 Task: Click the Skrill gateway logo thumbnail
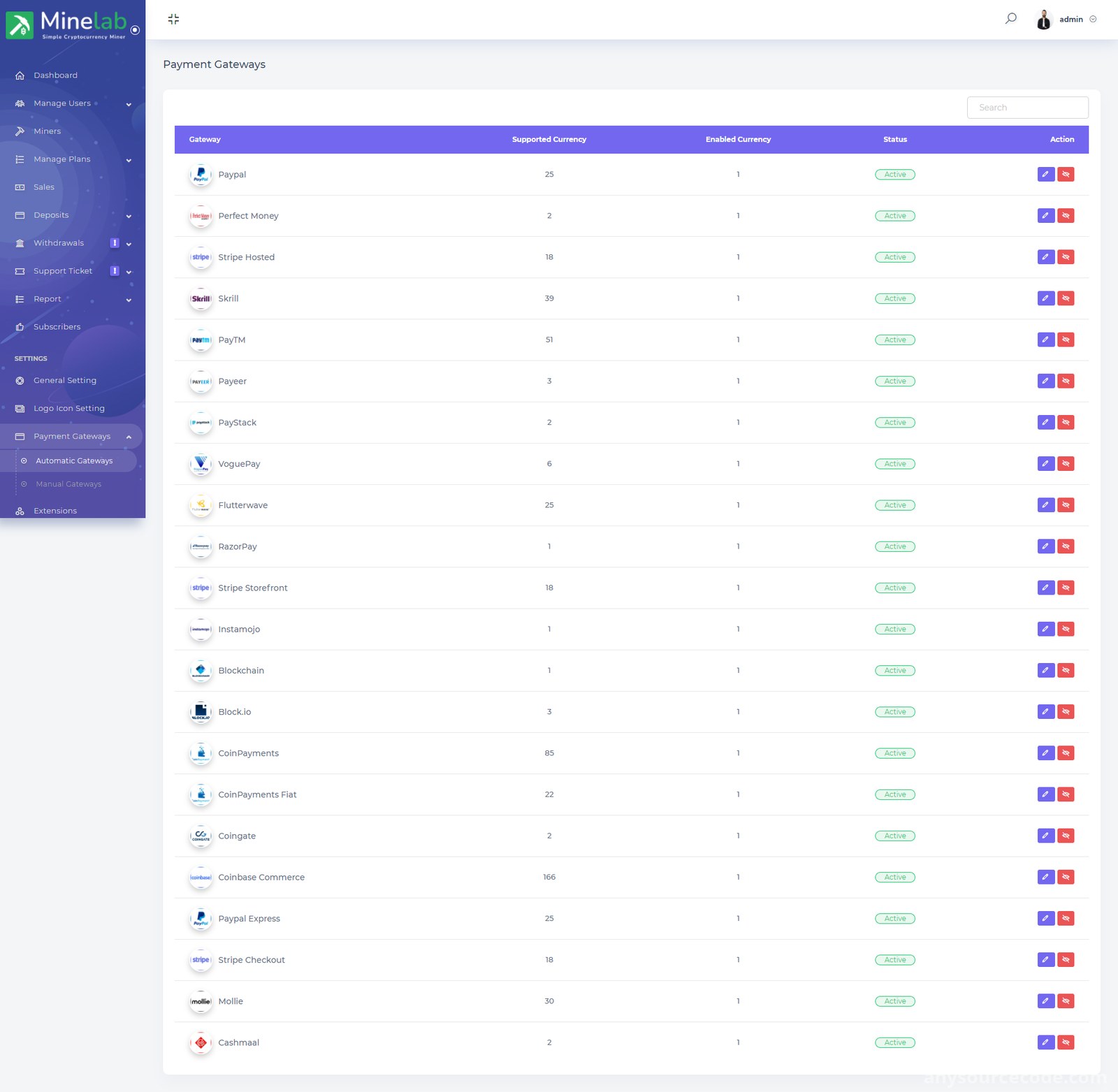click(201, 298)
